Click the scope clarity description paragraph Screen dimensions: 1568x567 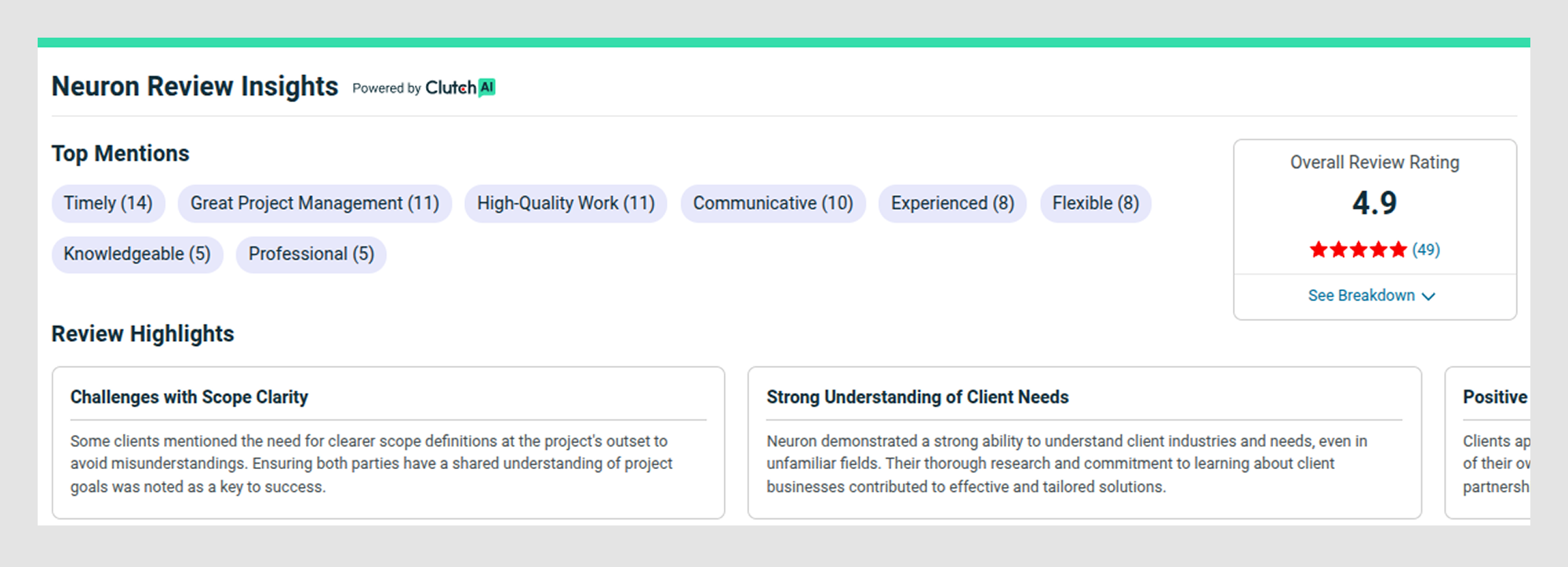[x=371, y=464]
